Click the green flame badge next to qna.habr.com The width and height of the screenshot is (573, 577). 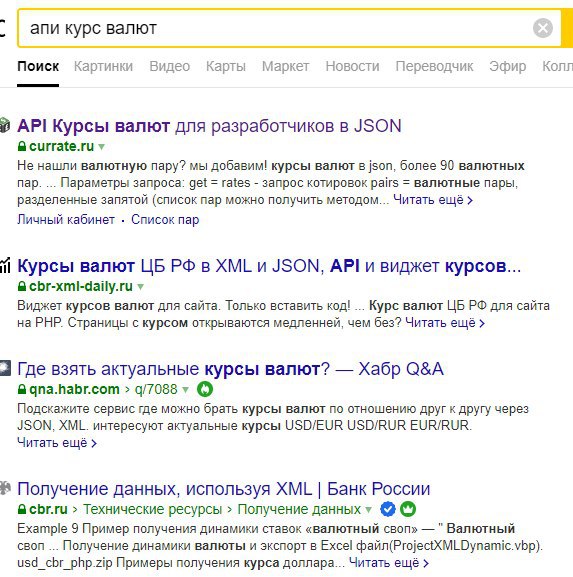pos(205,389)
